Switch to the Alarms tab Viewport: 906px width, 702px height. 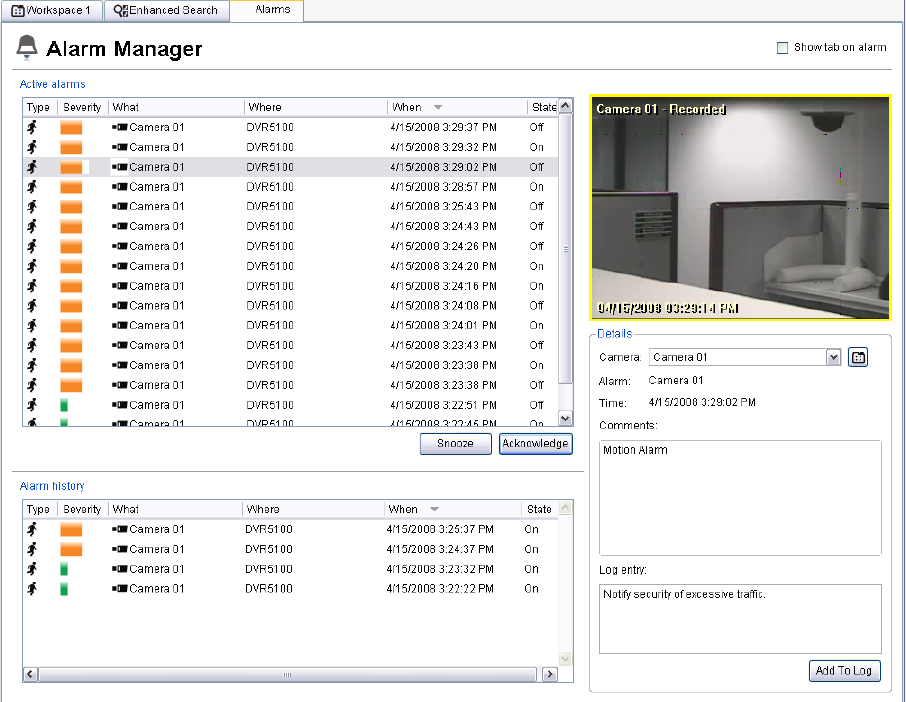[x=272, y=10]
